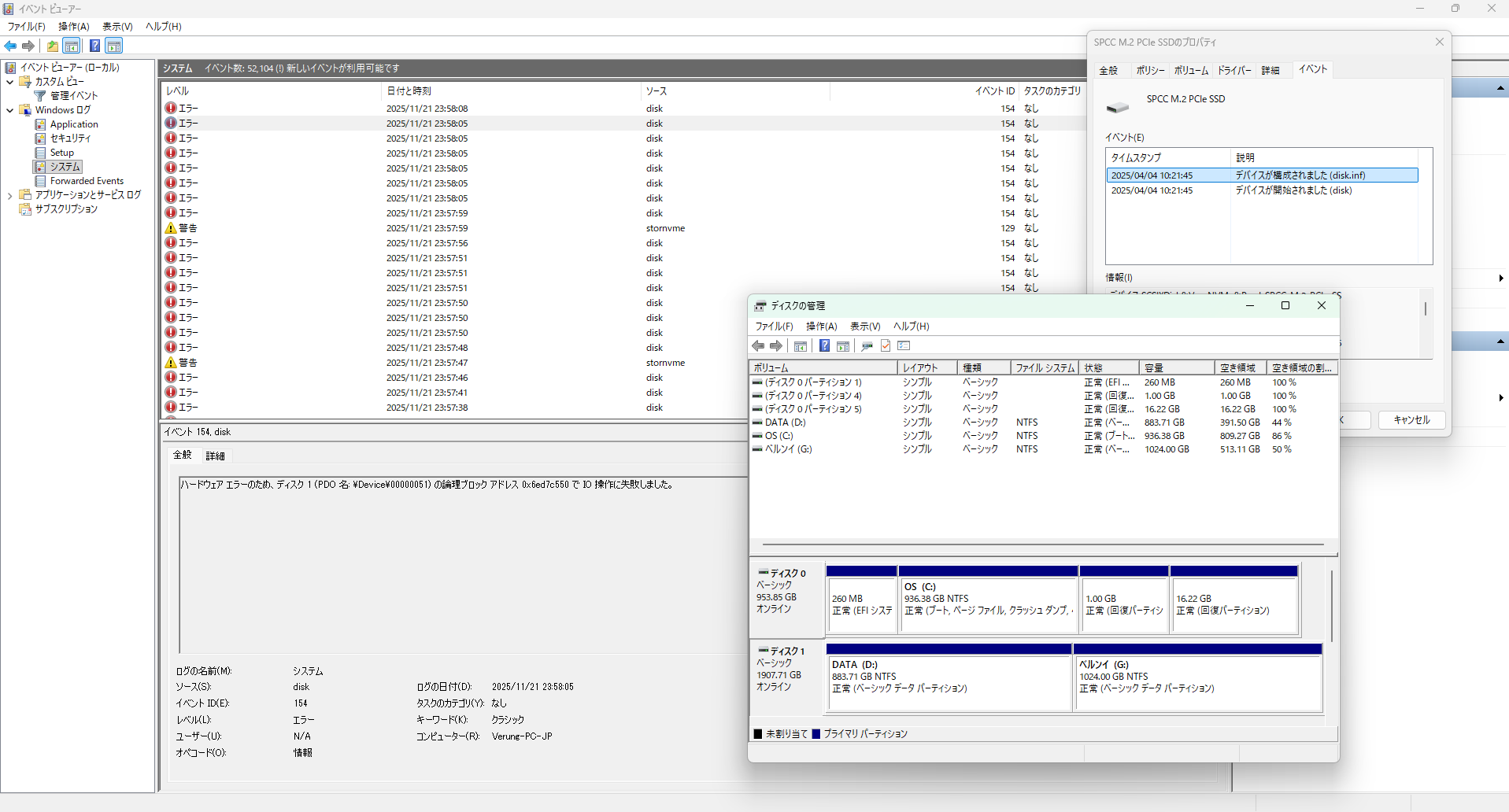Click the back arrow in Event Viewer toolbar
Image resolution: width=1509 pixels, height=812 pixels.
[10, 46]
